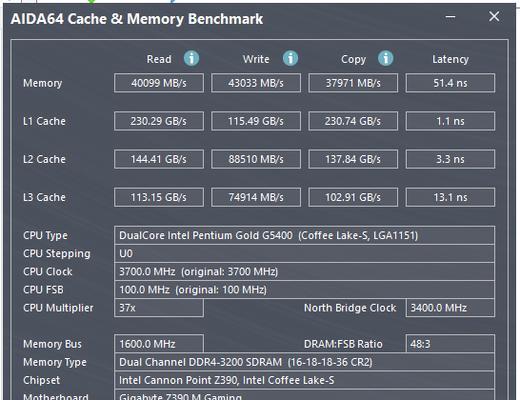Click the CPU Multiplier 37x field
The image size is (520, 400).
click(159, 308)
